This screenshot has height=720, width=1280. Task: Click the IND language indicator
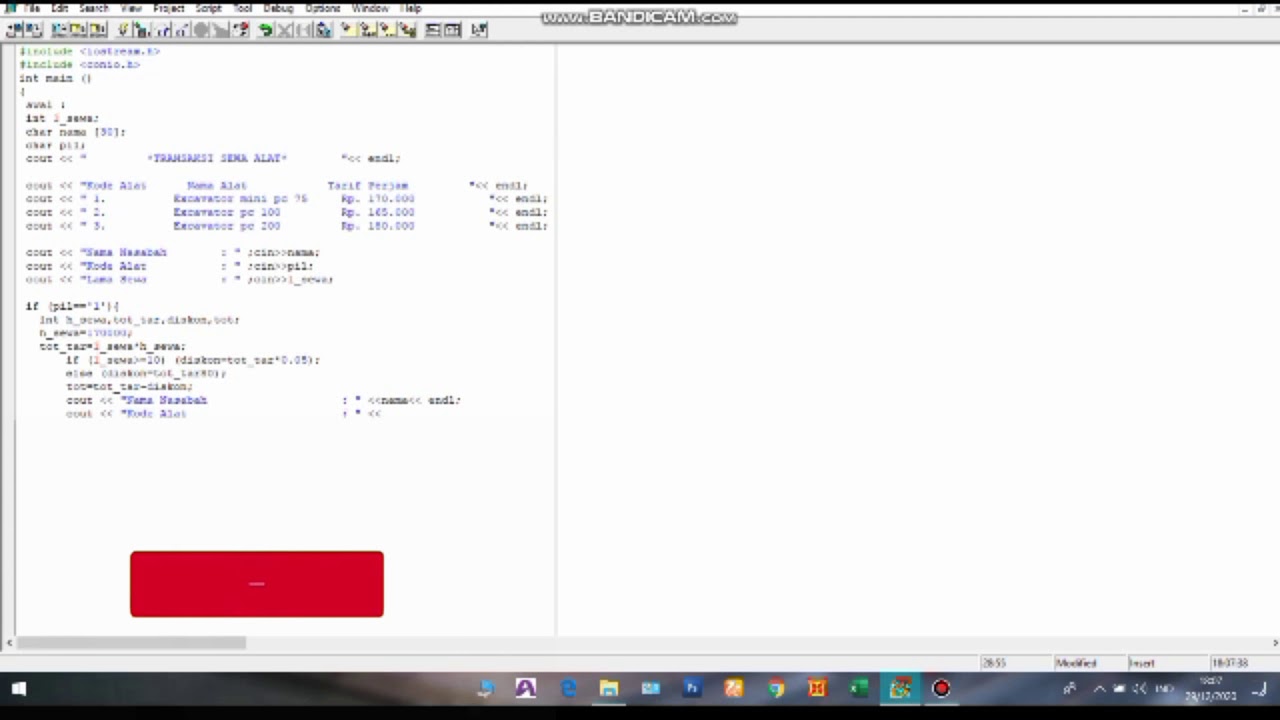1165,688
